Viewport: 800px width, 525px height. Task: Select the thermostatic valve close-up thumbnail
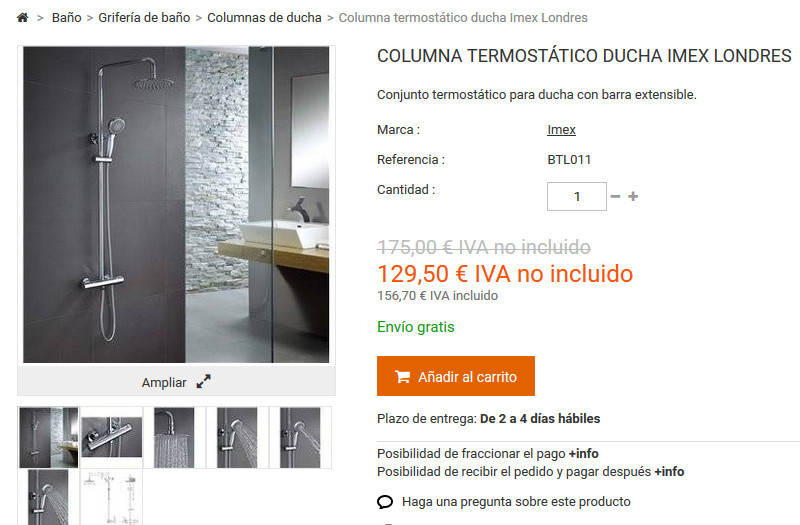112,437
